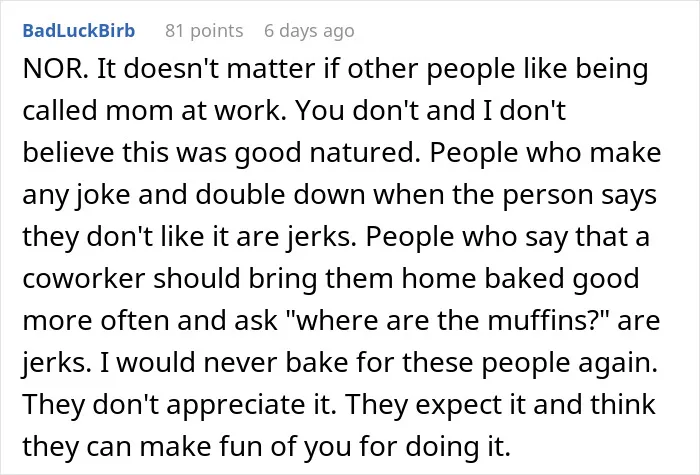Image resolution: width=700 pixels, height=475 pixels.
Task: Click the words "double down" in the comment
Action: click(280, 195)
